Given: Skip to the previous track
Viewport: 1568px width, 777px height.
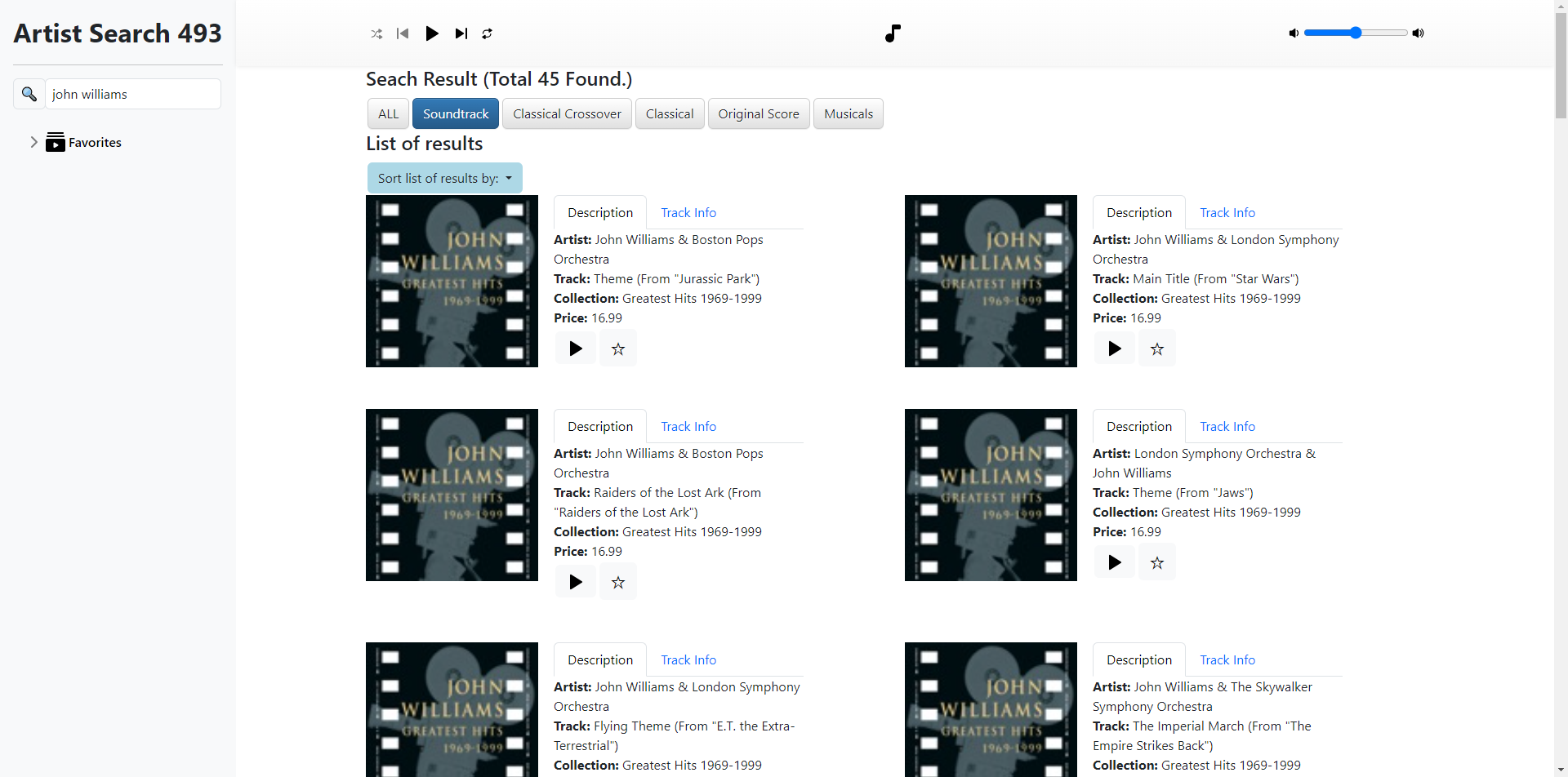Looking at the screenshot, I should (x=403, y=33).
